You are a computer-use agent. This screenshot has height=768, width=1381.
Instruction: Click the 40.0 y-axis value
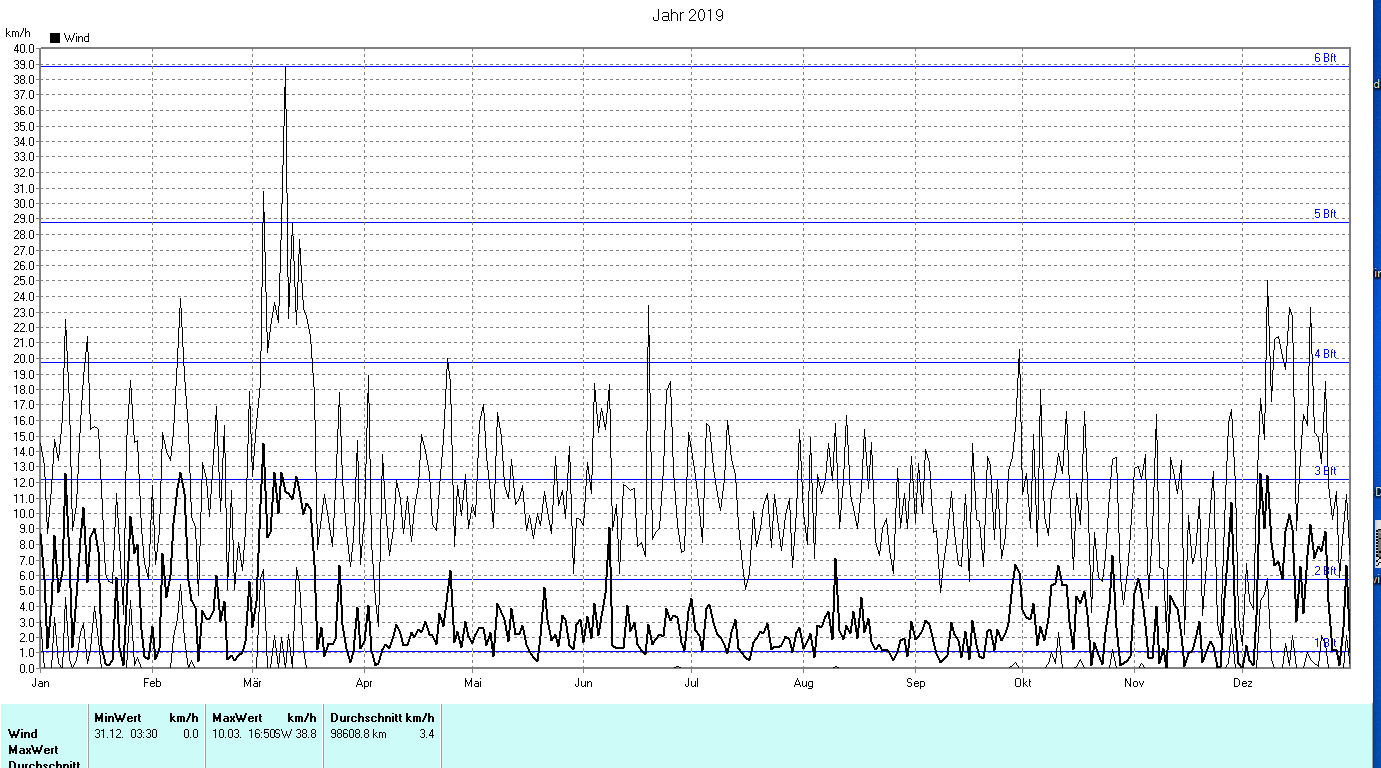click(x=23, y=49)
